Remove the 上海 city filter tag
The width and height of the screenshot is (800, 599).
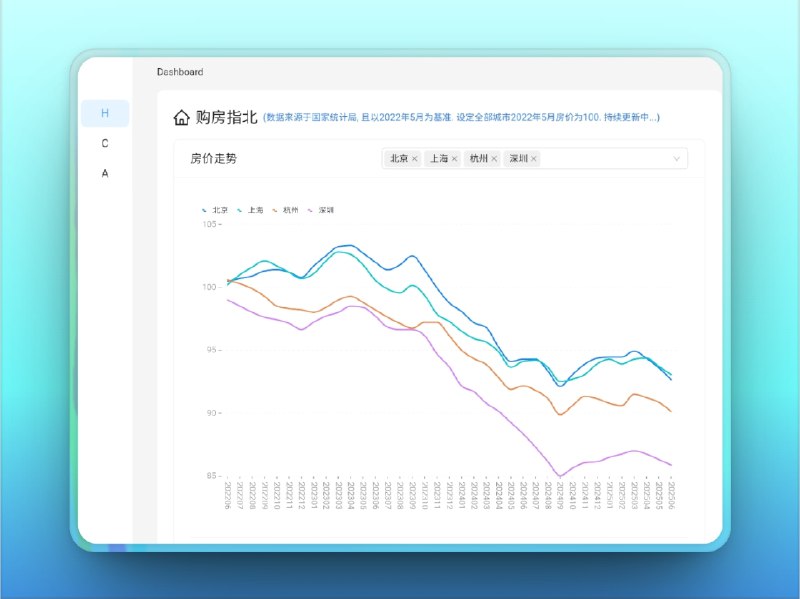pos(454,158)
